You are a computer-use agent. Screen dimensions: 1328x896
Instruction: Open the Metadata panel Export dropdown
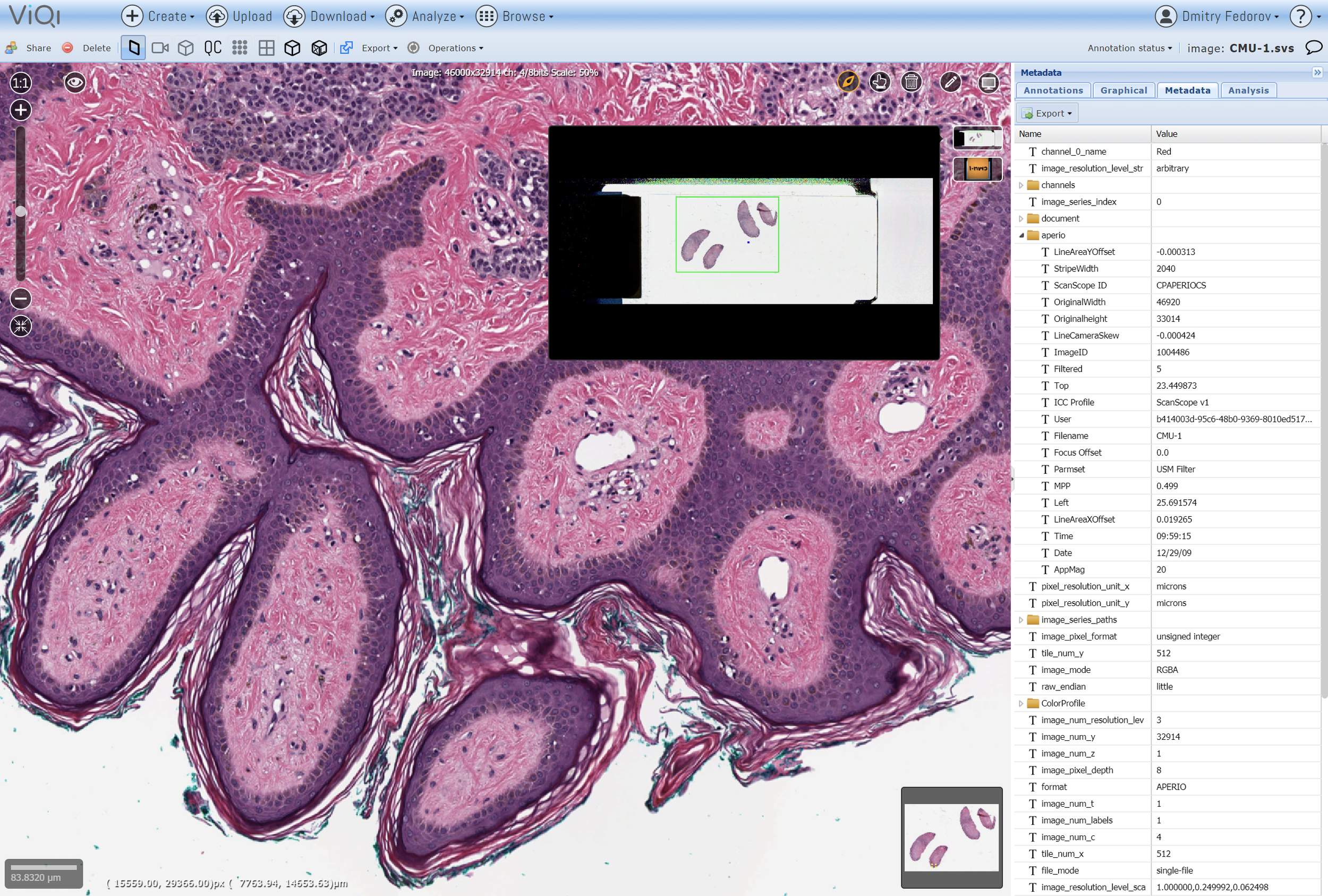1047,113
